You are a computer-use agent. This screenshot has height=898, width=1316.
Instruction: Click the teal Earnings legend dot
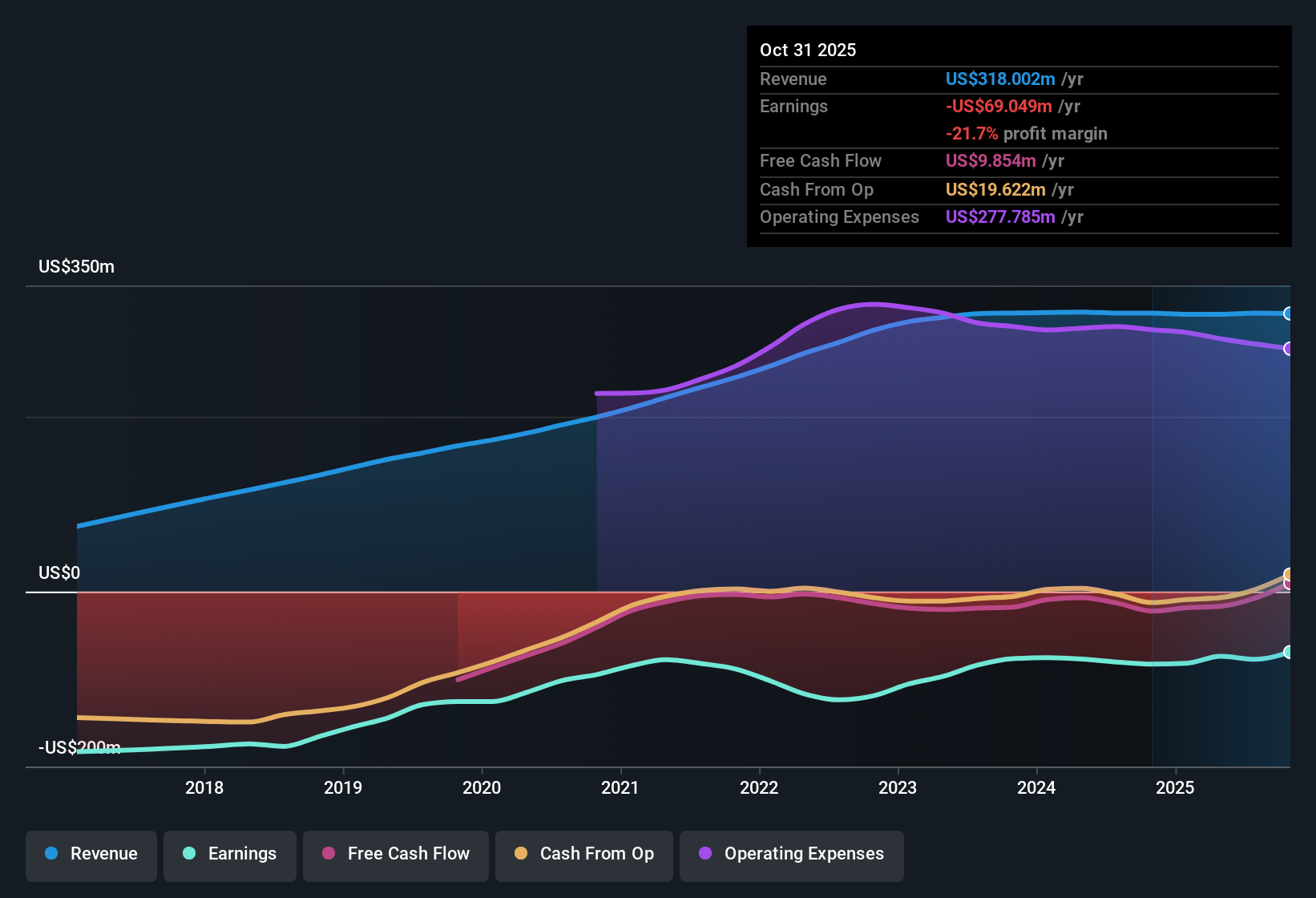coord(189,854)
